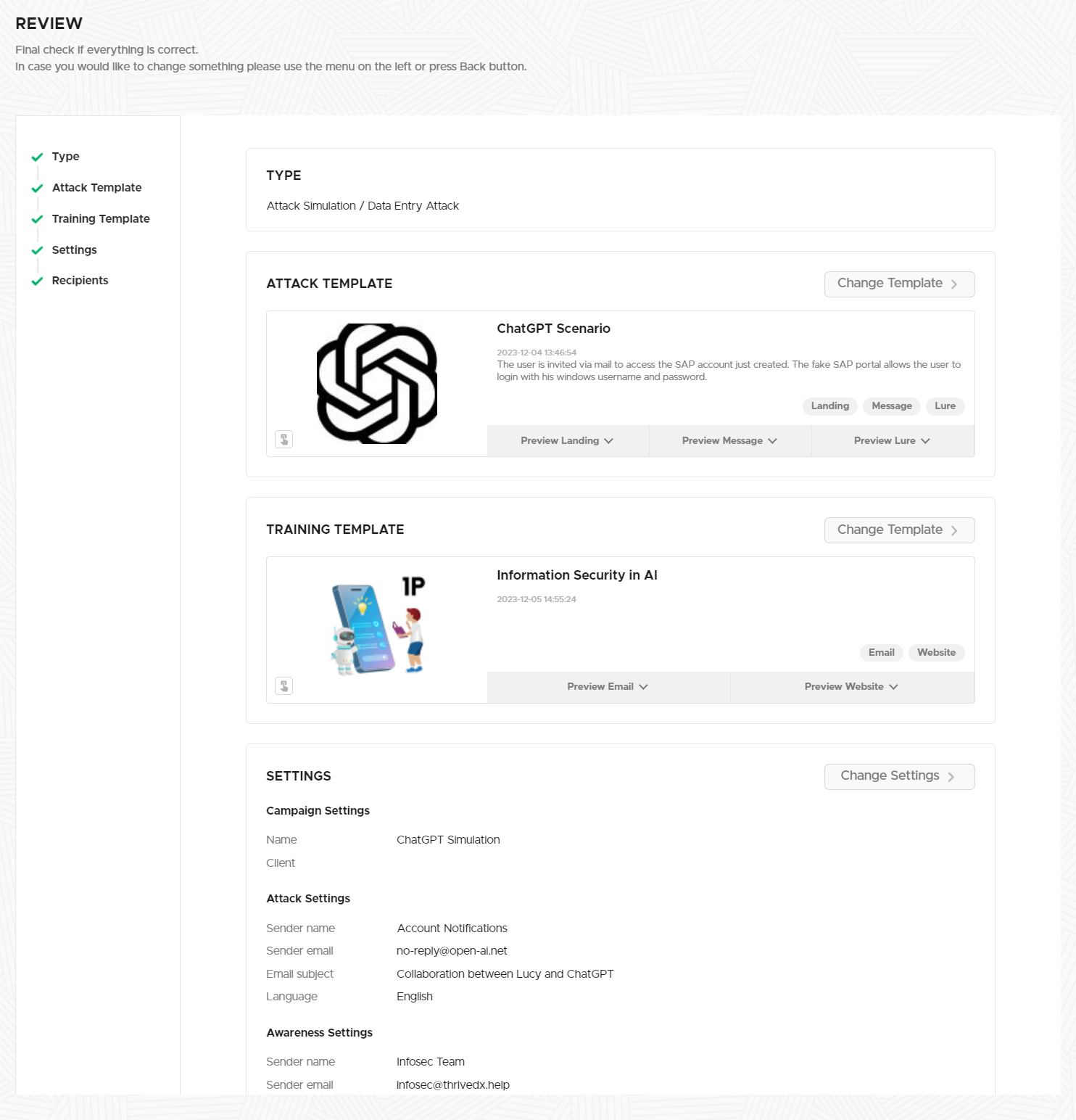Click the Lure tag on ChatGPT Scenario
The height and width of the screenshot is (1120, 1076).
point(945,406)
